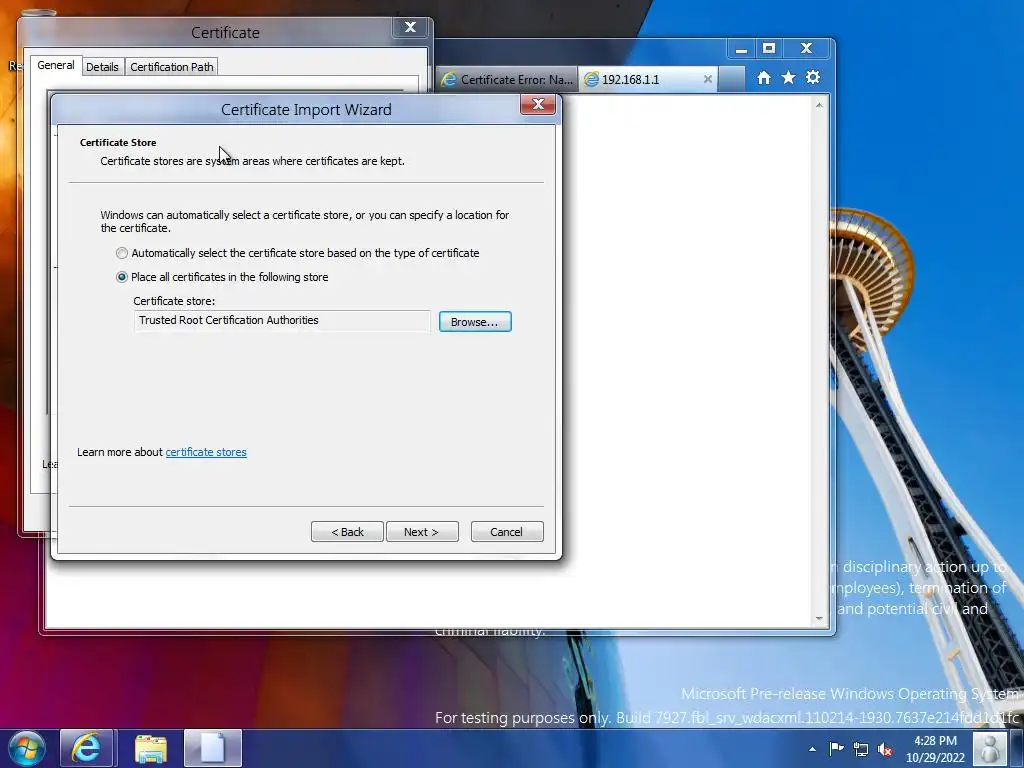The image size is (1024, 768).
Task: Click the Windows Start orb
Action: point(26,748)
